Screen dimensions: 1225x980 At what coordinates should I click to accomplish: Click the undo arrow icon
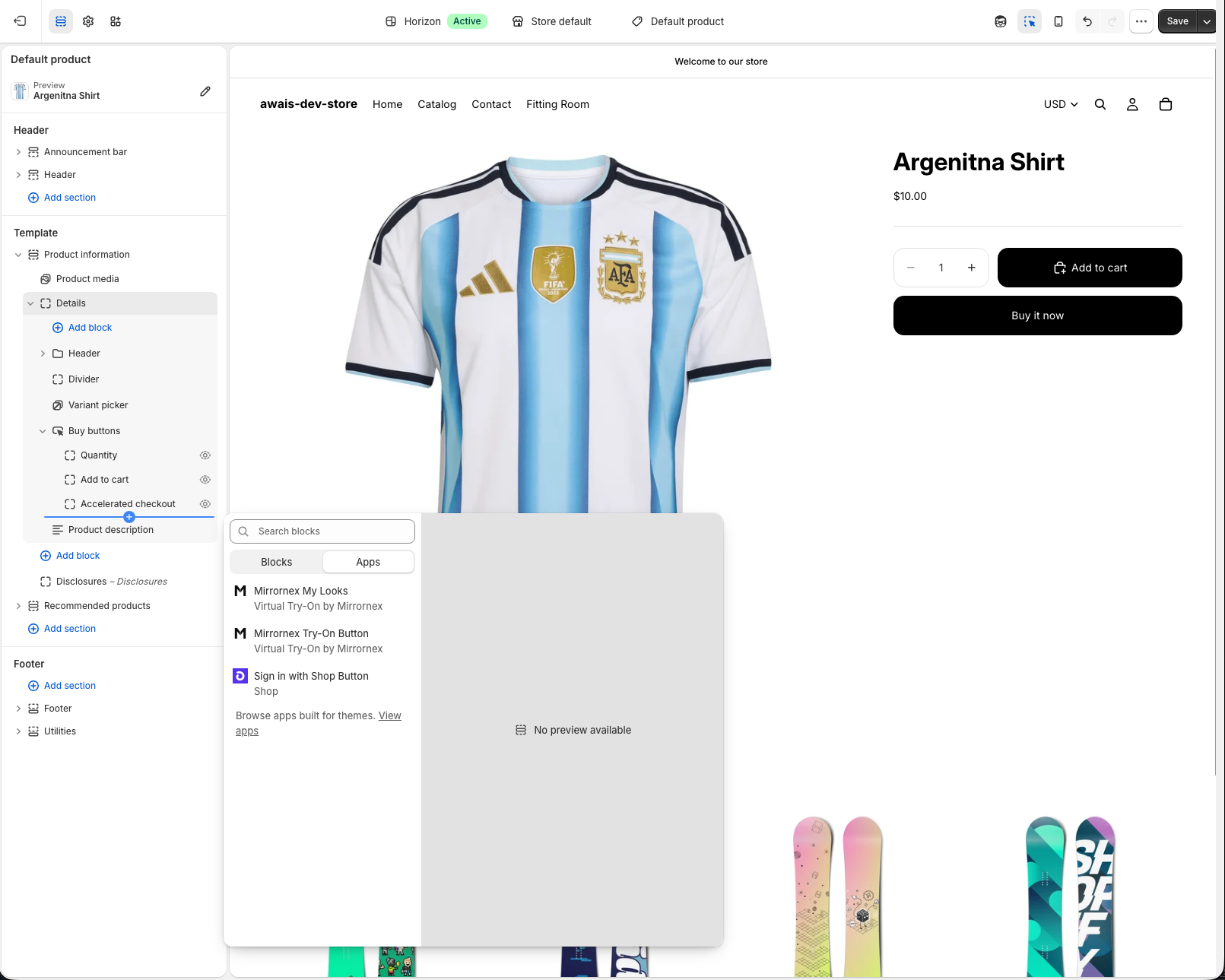point(1087,21)
